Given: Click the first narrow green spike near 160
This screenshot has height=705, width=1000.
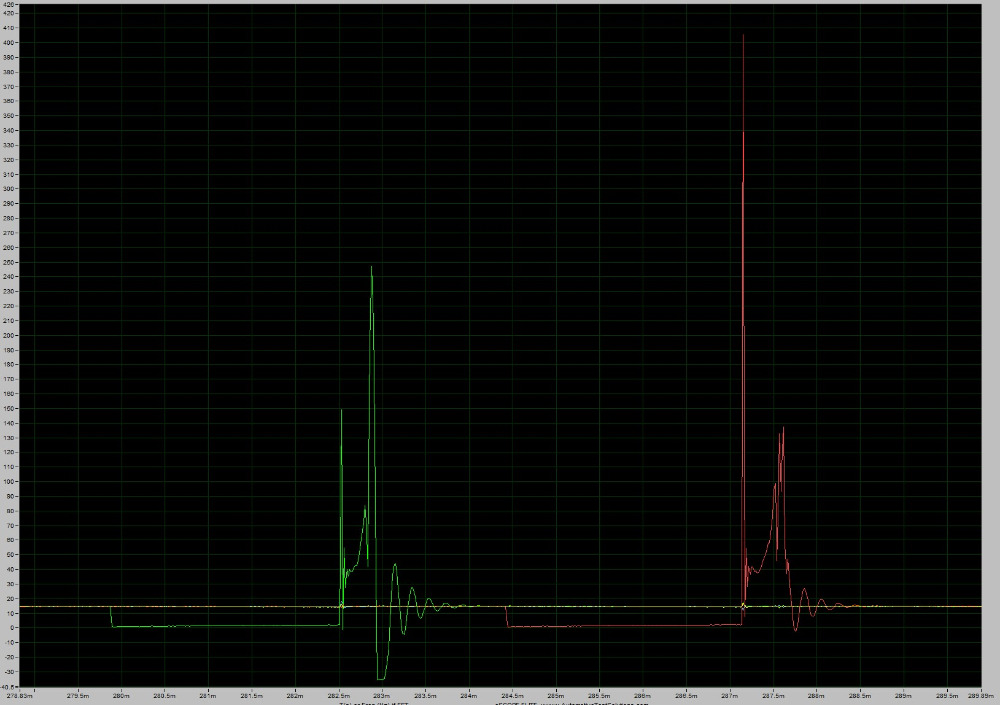Looking at the screenshot, I should (341, 411).
